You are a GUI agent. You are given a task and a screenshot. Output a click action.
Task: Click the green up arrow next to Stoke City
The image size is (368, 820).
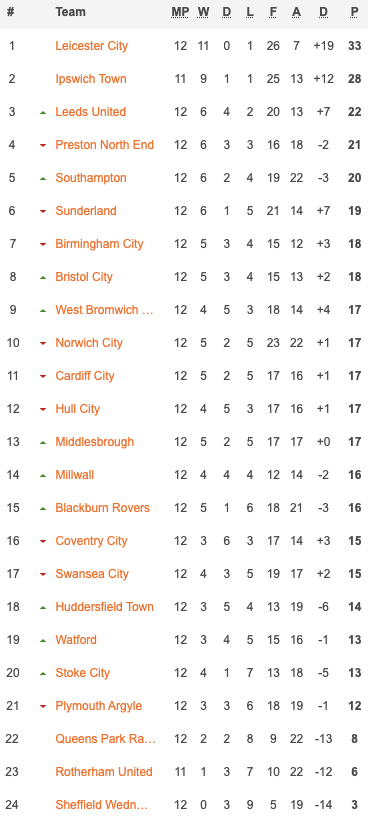43,674
